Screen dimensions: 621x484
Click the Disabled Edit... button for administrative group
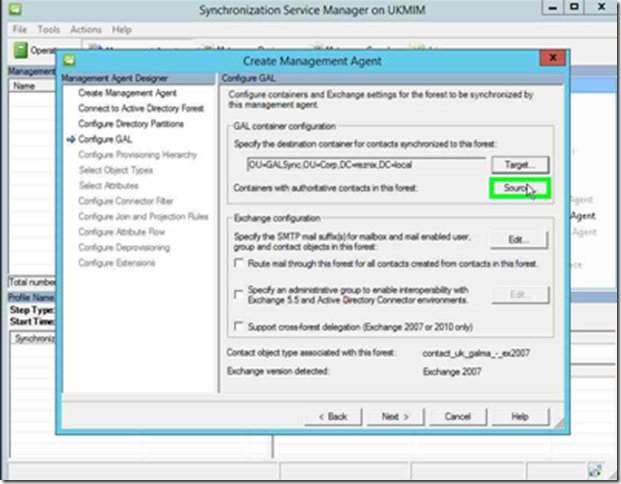pyautogui.click(x=520, y=295)
